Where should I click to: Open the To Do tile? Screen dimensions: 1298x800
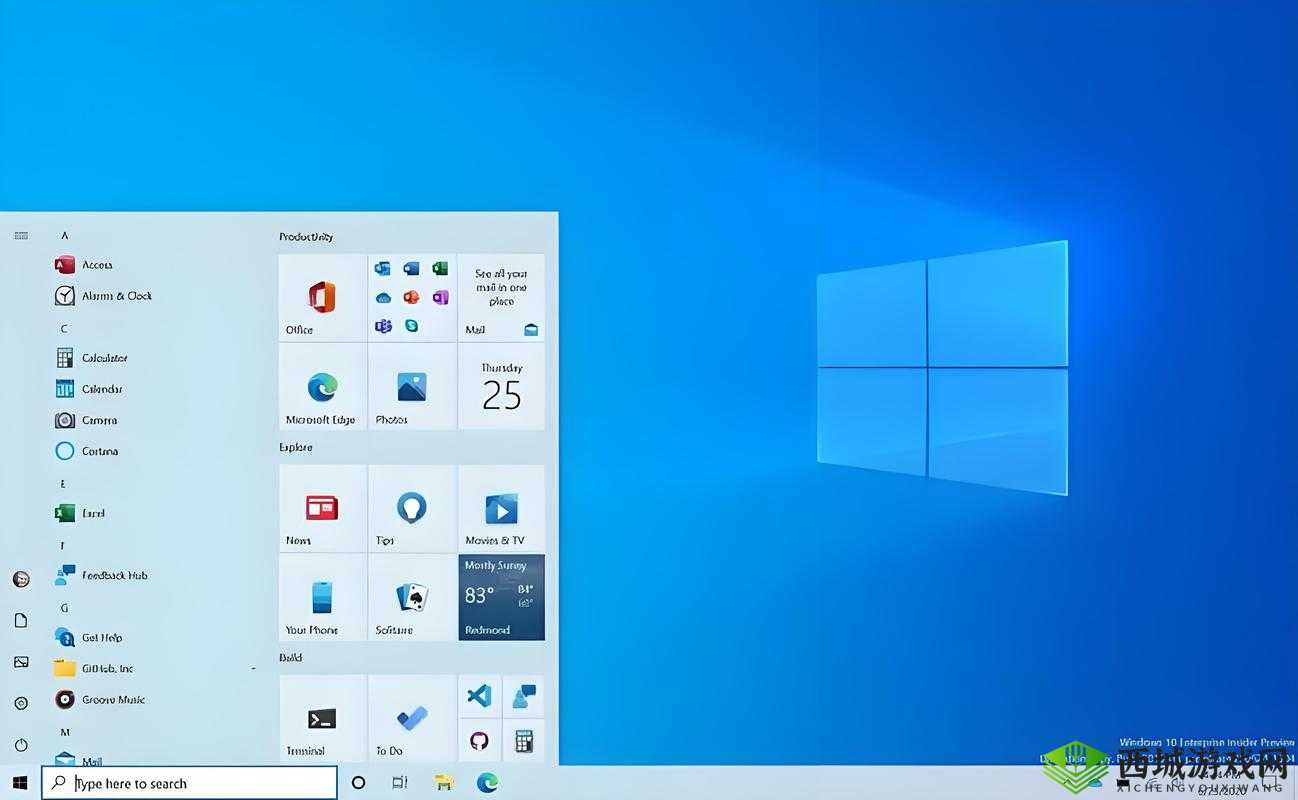coord(412,718)
